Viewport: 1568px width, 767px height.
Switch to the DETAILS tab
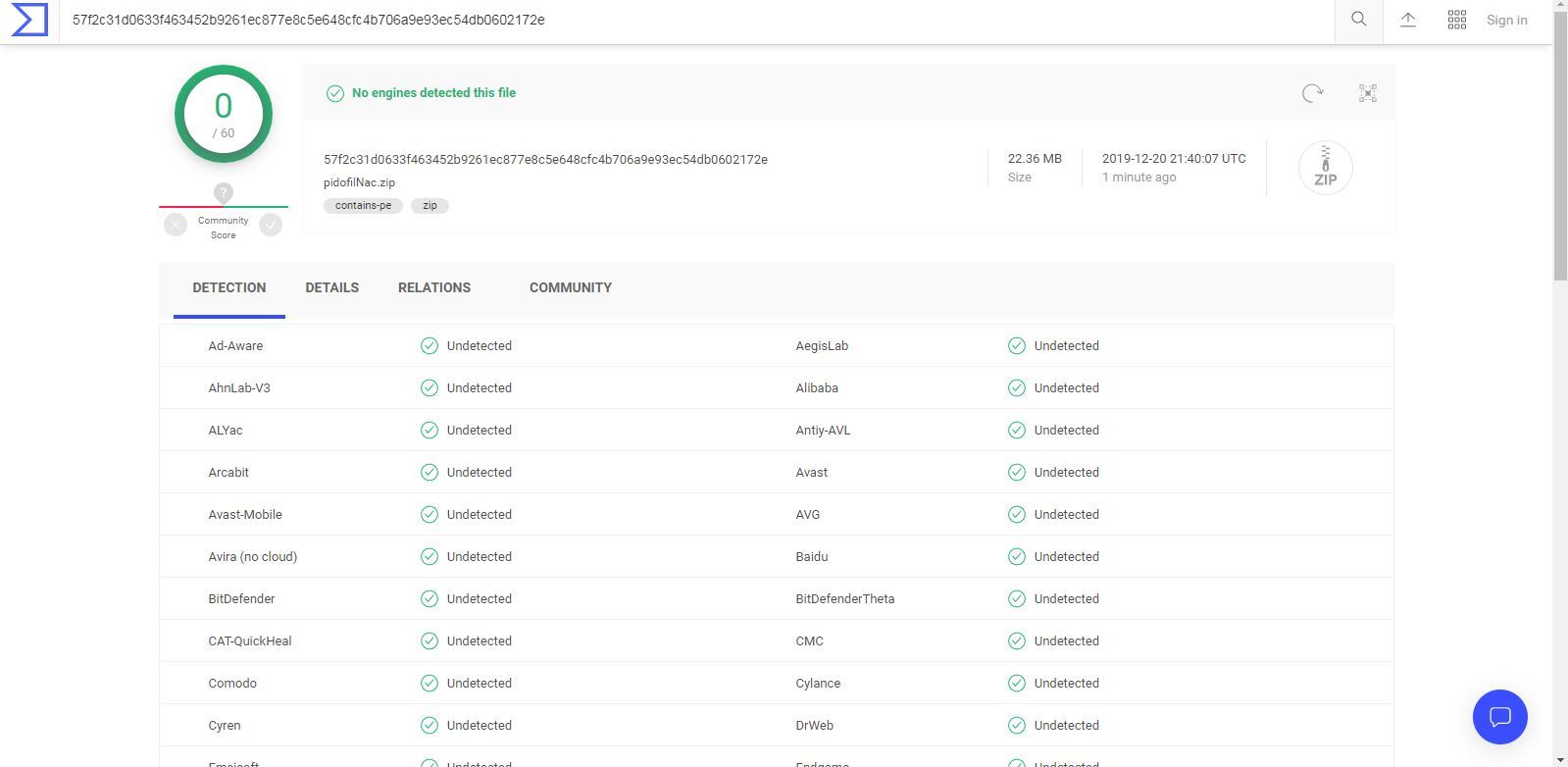point(331,287)
